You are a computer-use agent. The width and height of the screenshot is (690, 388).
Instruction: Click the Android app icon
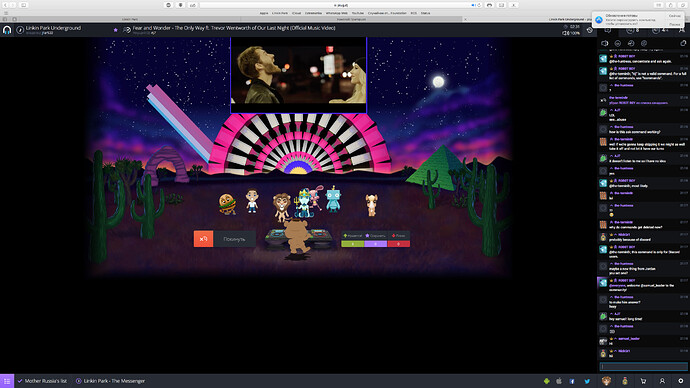click(547, 381)
